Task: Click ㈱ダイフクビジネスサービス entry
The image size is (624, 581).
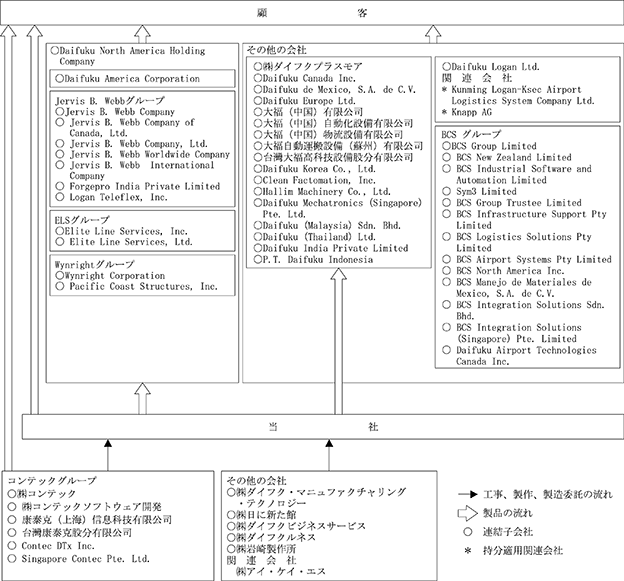Action: pos(296,526)
